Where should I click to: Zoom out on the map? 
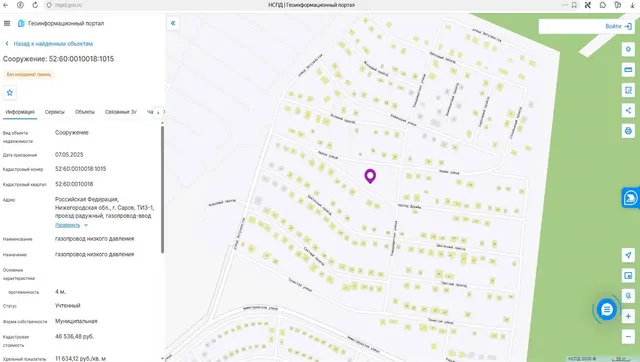pos(628,337)
